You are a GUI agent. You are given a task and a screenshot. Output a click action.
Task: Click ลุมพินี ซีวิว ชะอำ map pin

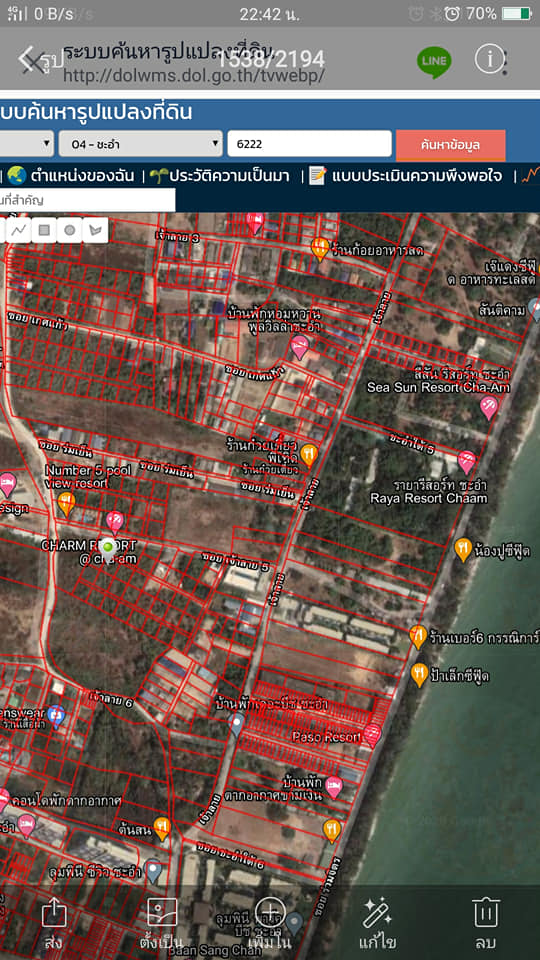154,871
